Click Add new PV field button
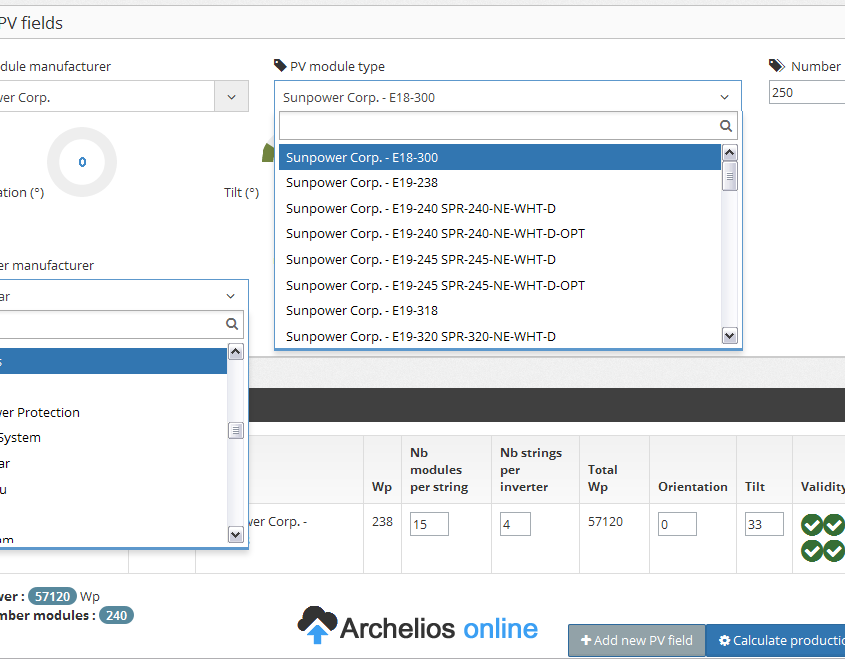 click(x=636, y=640)
